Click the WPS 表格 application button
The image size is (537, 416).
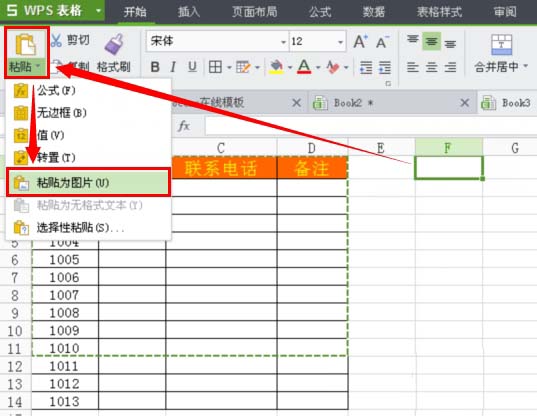[x=52, y=11]
